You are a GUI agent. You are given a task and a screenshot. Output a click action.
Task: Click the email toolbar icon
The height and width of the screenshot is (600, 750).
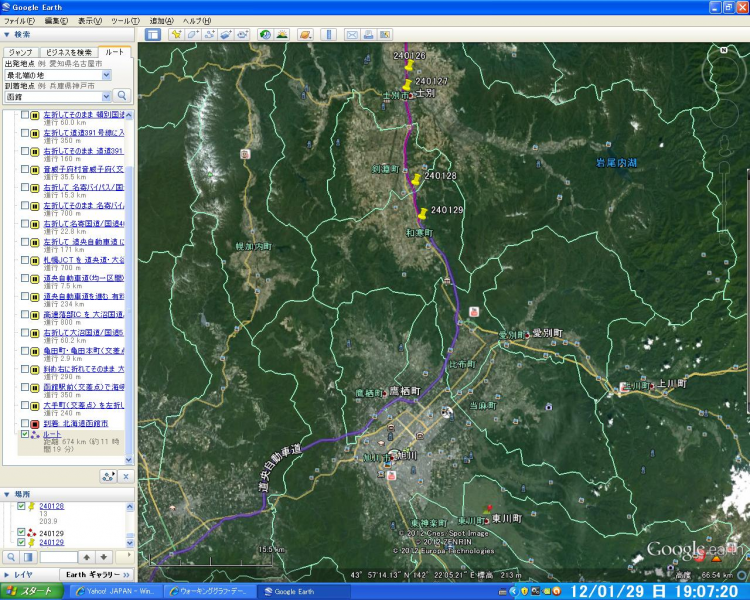(352, 34)
